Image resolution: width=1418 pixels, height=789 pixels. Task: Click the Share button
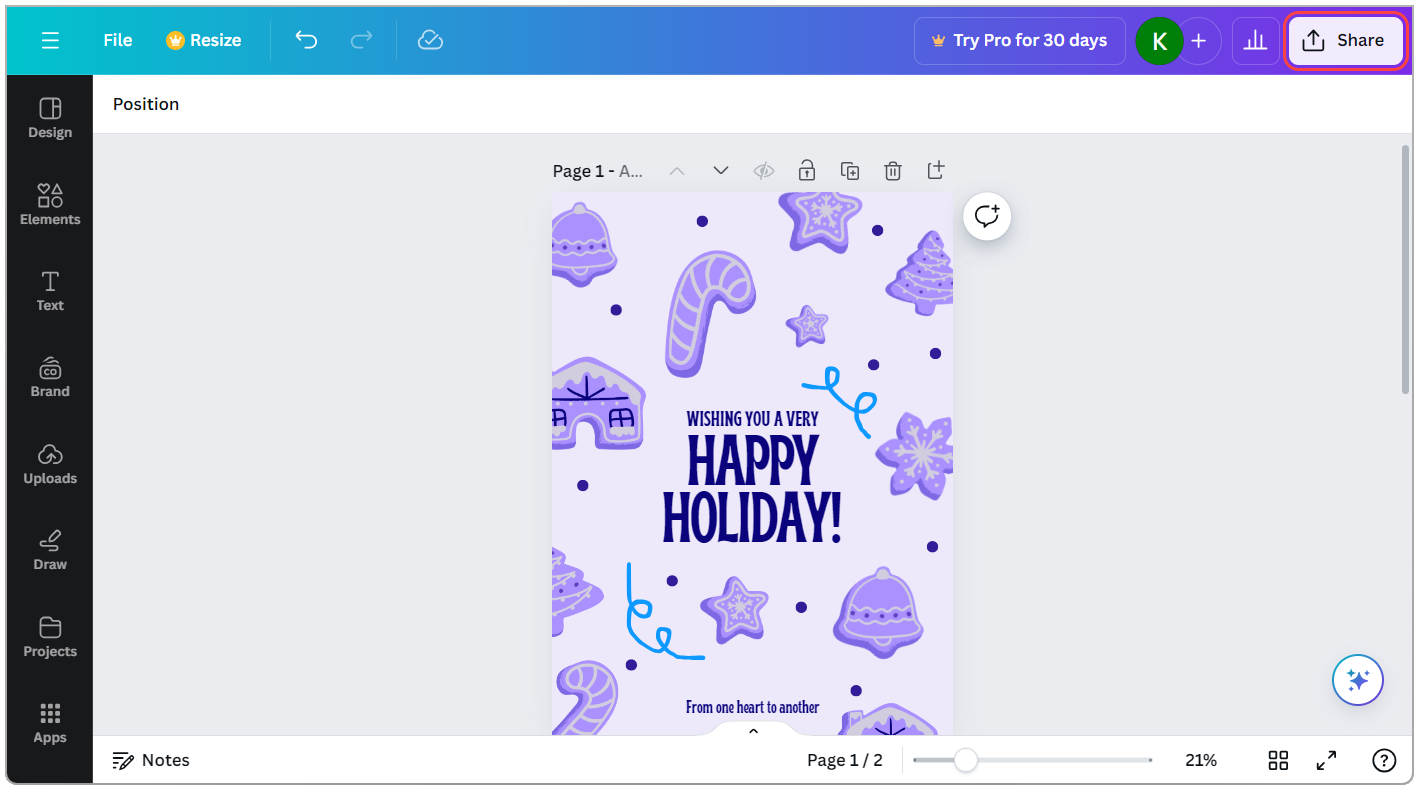1345,40
